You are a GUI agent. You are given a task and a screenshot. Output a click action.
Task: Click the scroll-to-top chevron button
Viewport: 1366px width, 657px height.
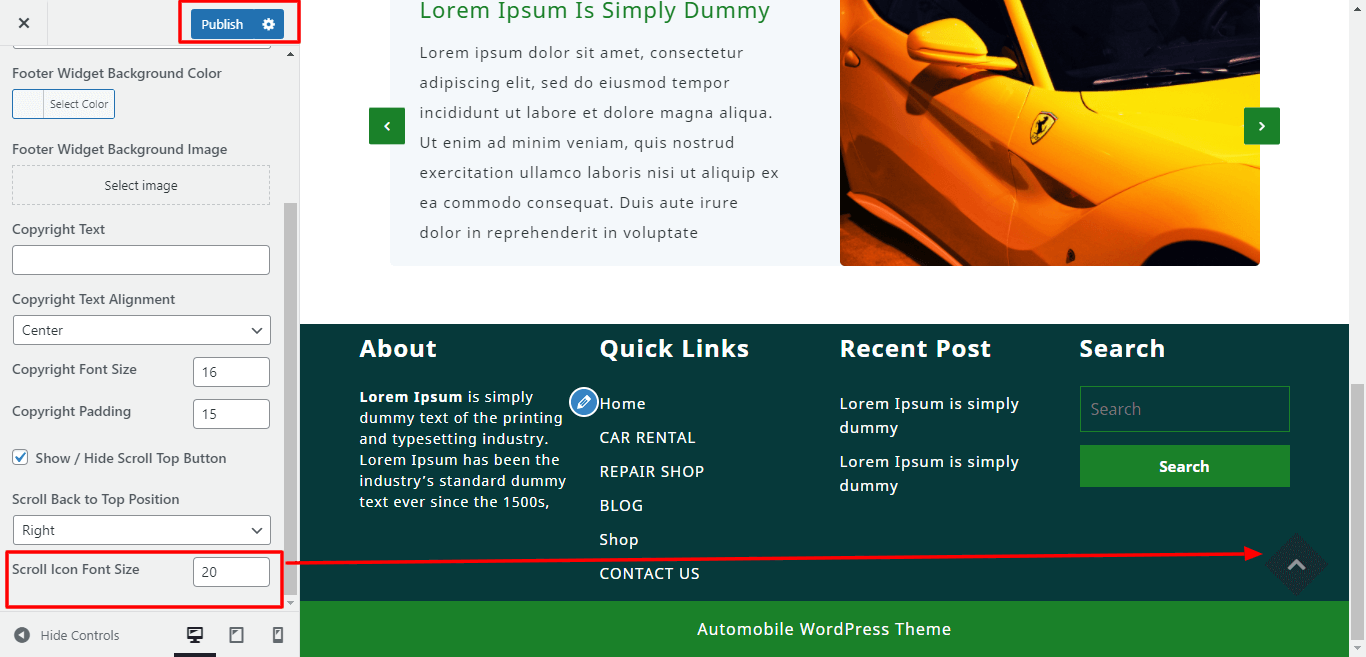[1296, 564]
